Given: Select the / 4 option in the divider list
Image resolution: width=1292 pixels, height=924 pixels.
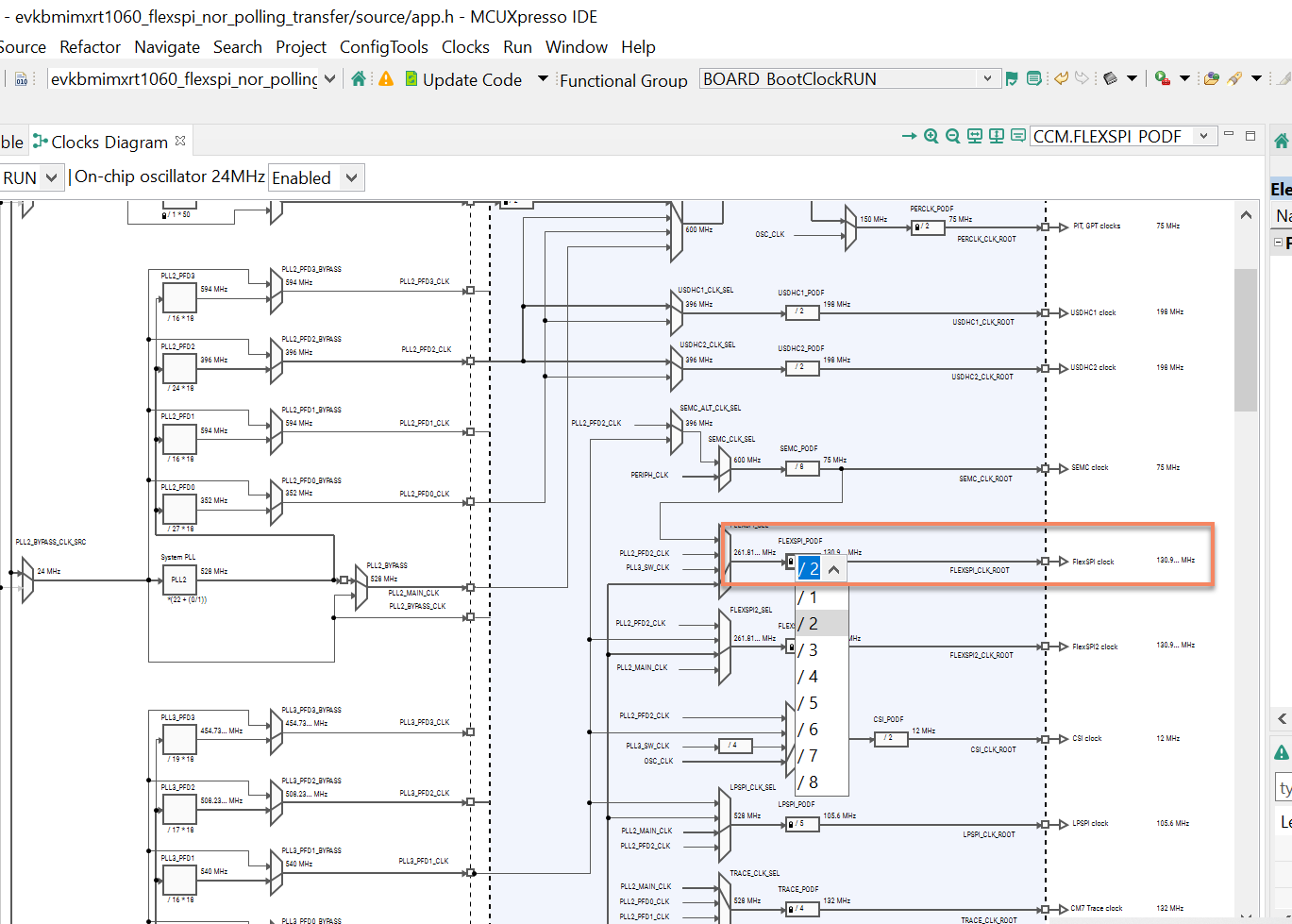Looking at the screenshot, I should pyautogui.click(x=812, y=676).
